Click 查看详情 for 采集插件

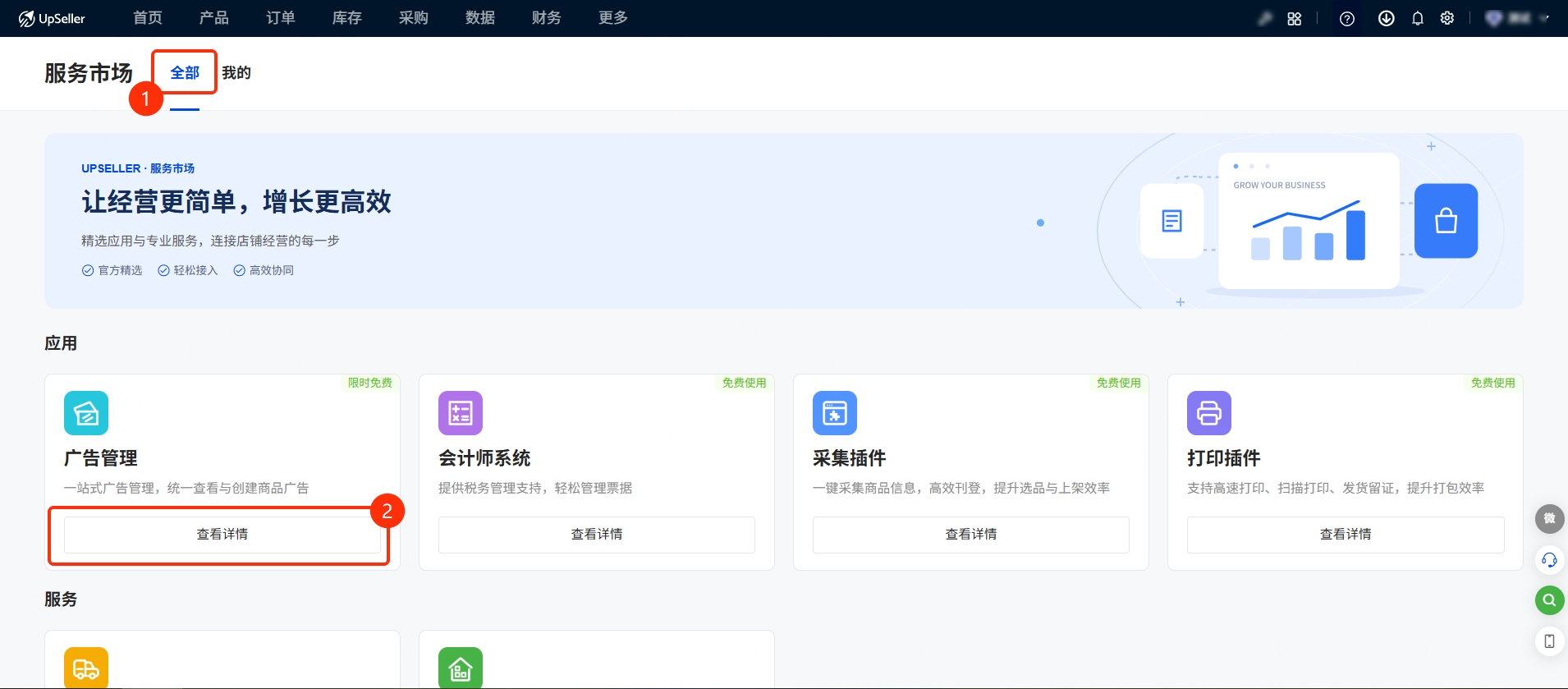click(x=971, y=535)
